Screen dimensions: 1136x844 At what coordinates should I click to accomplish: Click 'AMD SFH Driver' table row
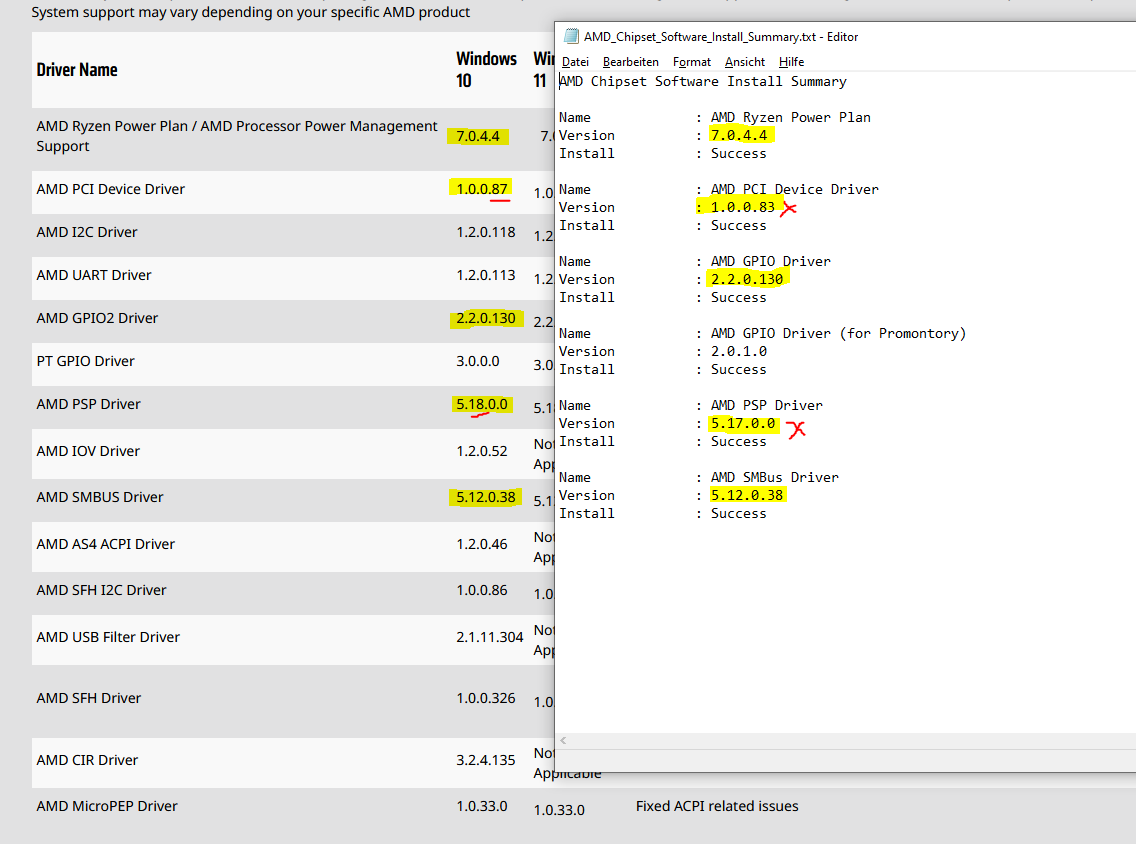click(88, 698)
